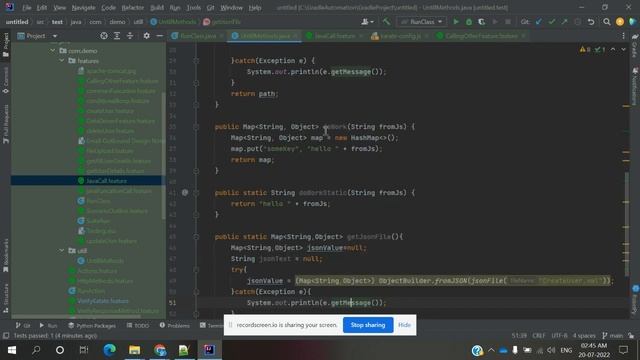Open the orange IDE updates icon in the toolbar
Image resolution: width=640 pixels, height=360 pixels.
tap(620, 22)
